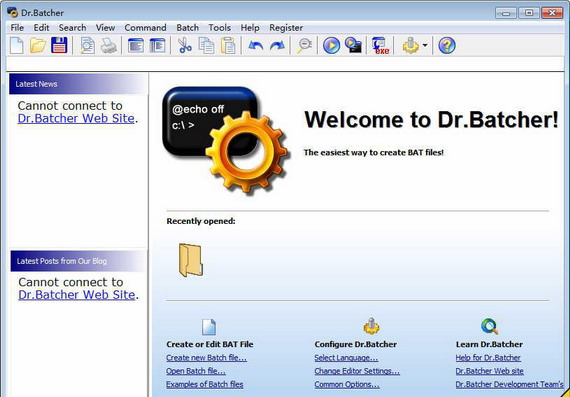
Task: Click the Save floppy disk icon
Action: pyautogui.click(x=59, y=46)
